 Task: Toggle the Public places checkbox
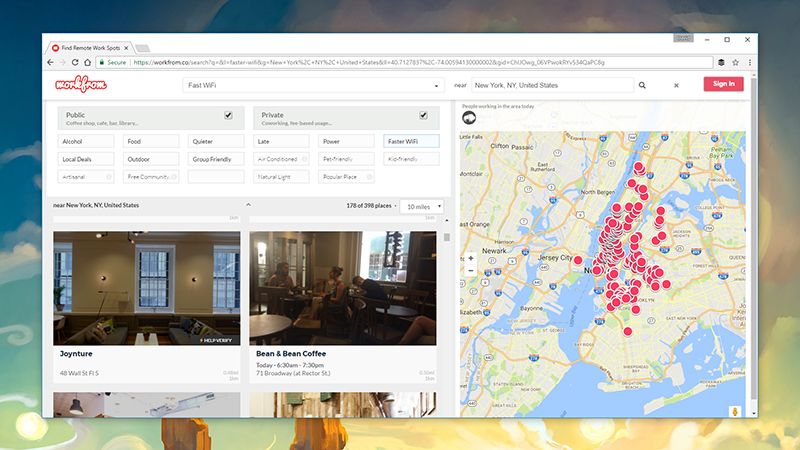click(x=228, y=115)
